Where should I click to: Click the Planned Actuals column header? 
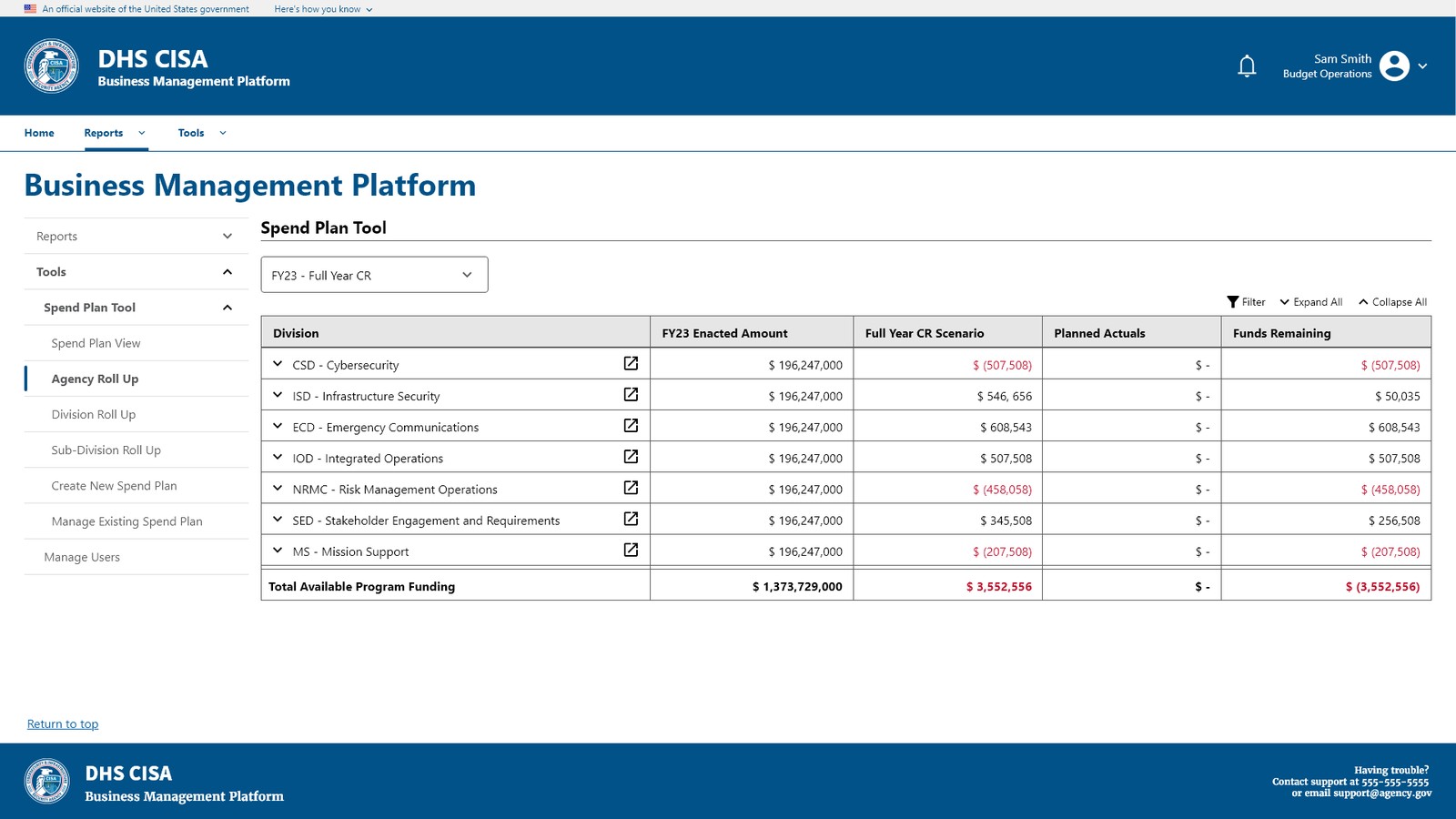(x=1131, y=333)
